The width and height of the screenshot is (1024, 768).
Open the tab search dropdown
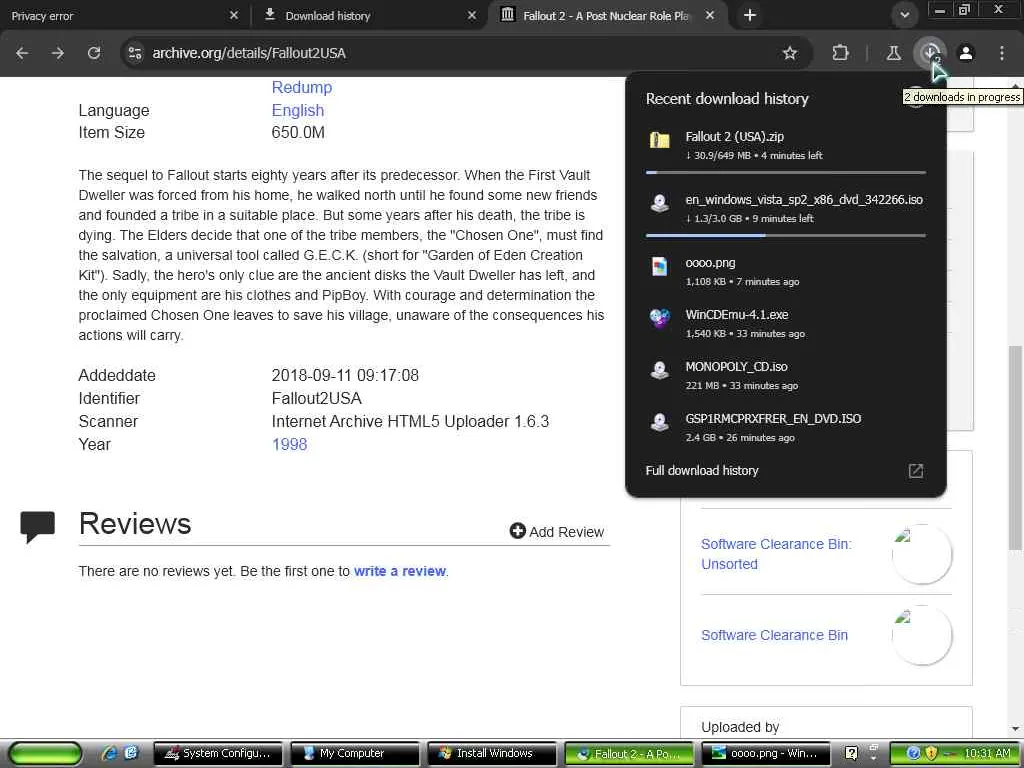pyautogui.click(x=904, y=15)
